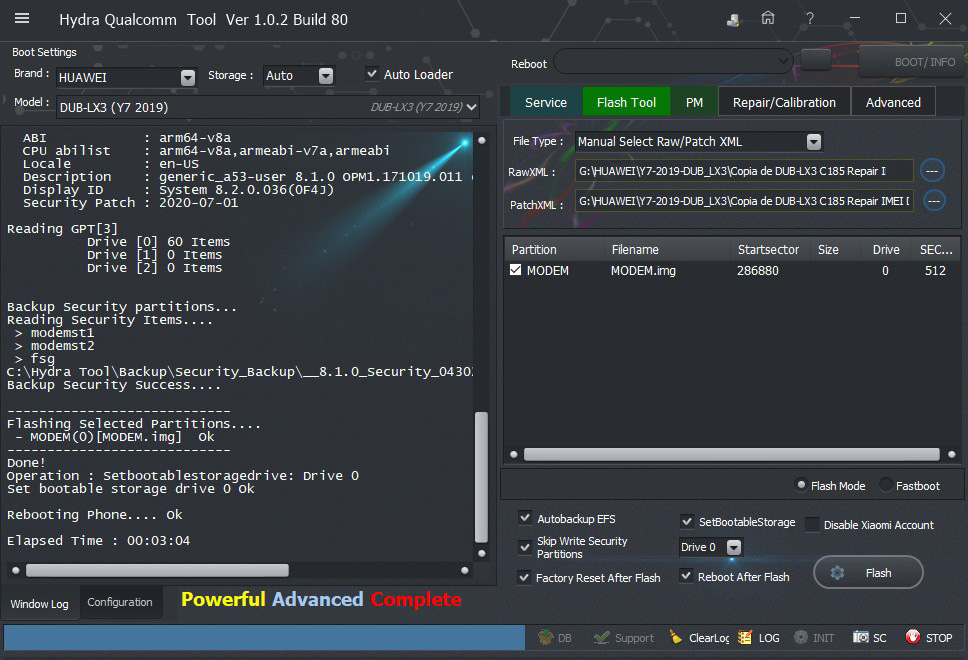Click the Flash button
The width and height of the screenshot is (968, 660).
[867, 573]
